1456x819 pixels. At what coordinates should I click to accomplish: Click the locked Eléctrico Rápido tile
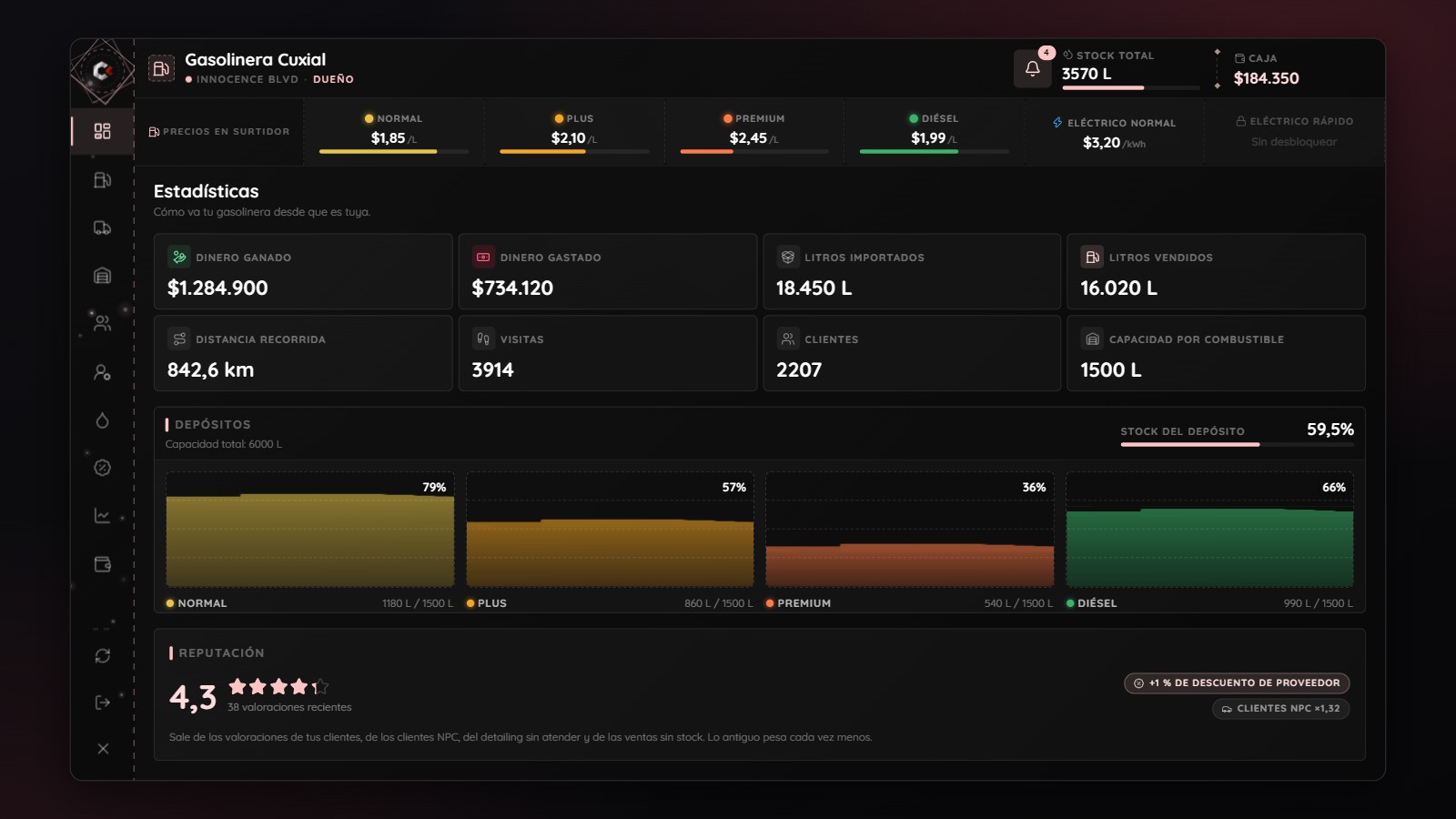1294,132
